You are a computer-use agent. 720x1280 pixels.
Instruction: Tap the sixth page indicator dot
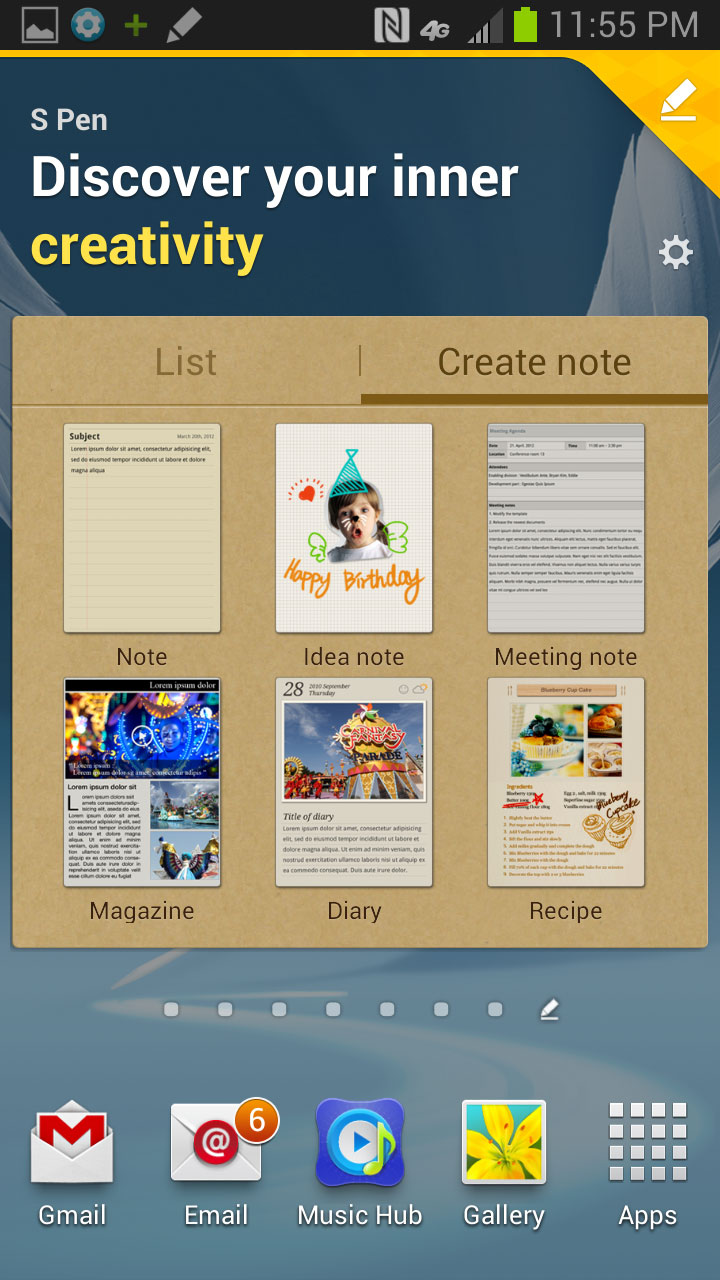(x=441, y=1010)
